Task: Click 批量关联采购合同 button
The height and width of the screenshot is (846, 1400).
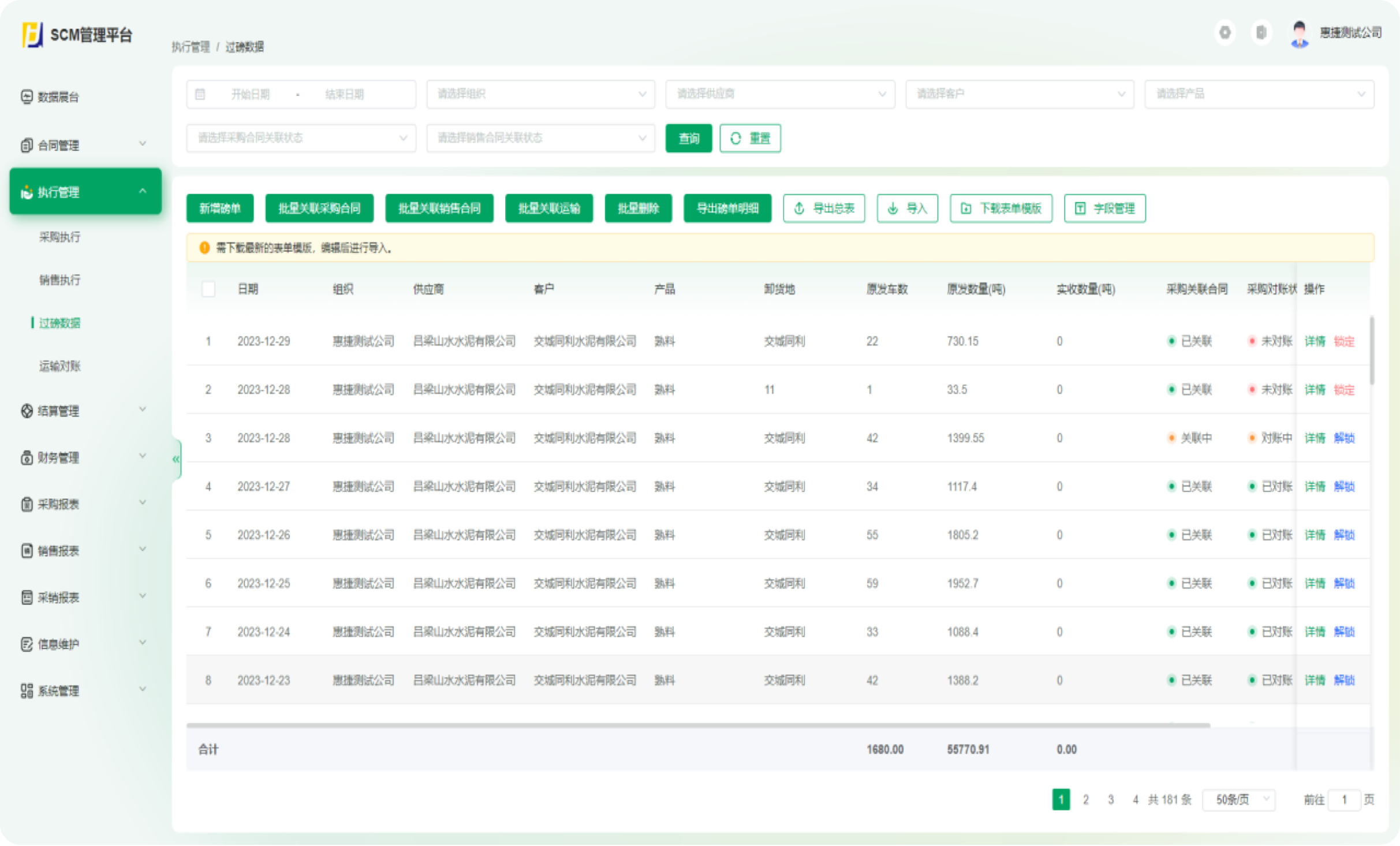Action: 319,208
